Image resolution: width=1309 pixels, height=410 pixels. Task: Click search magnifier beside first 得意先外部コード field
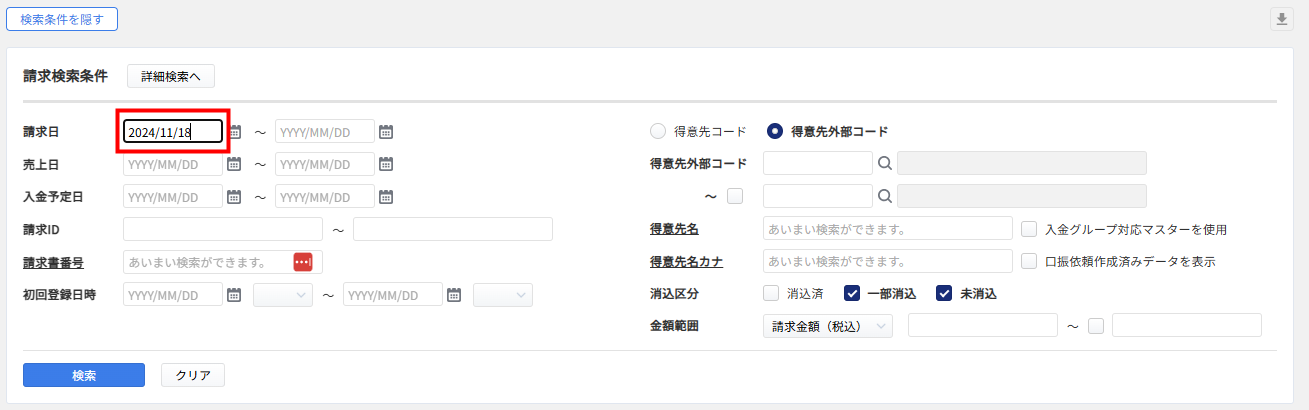[884, 164]
